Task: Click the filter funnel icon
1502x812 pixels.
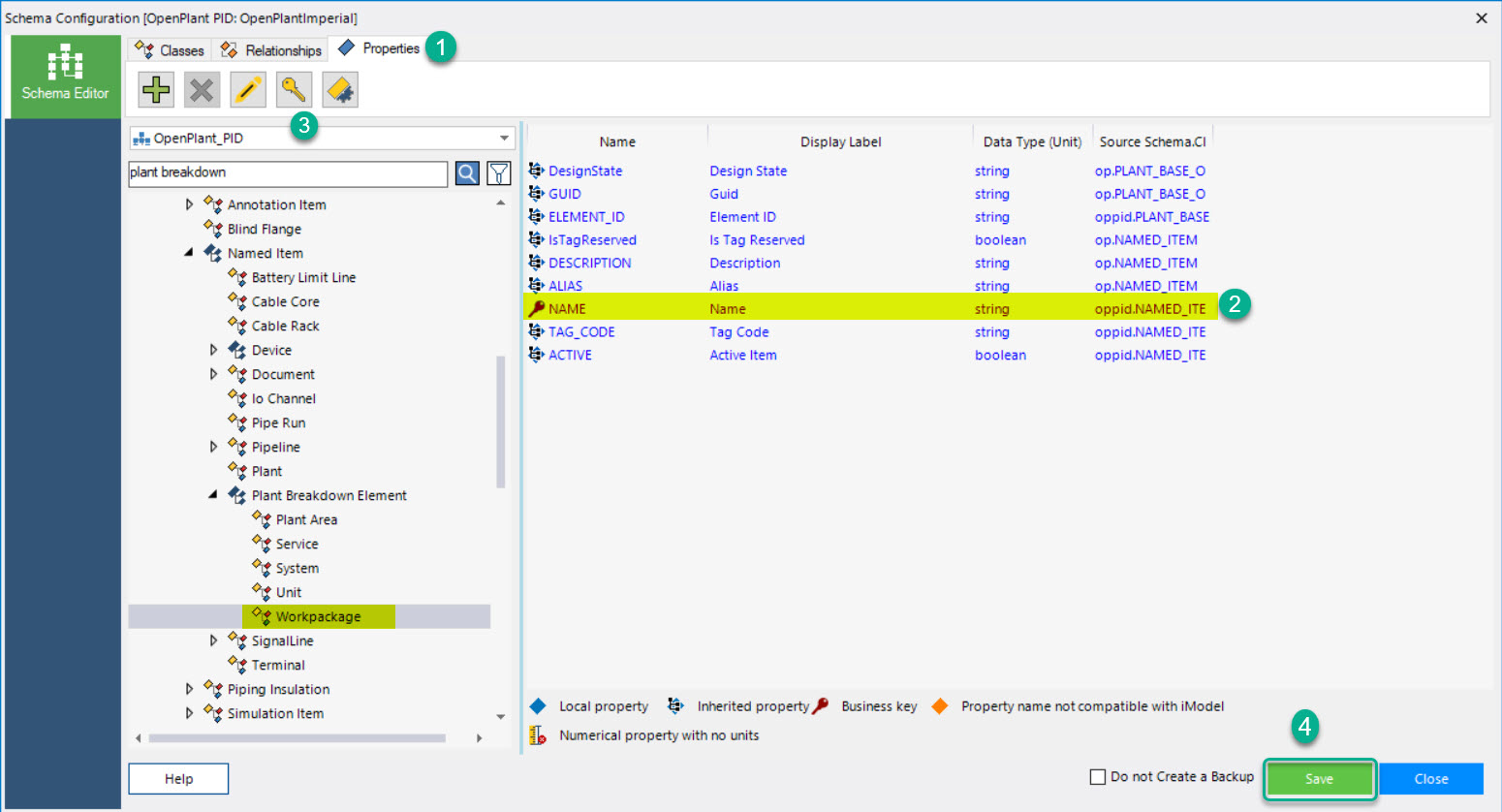Action: click(x=498, y=173)
